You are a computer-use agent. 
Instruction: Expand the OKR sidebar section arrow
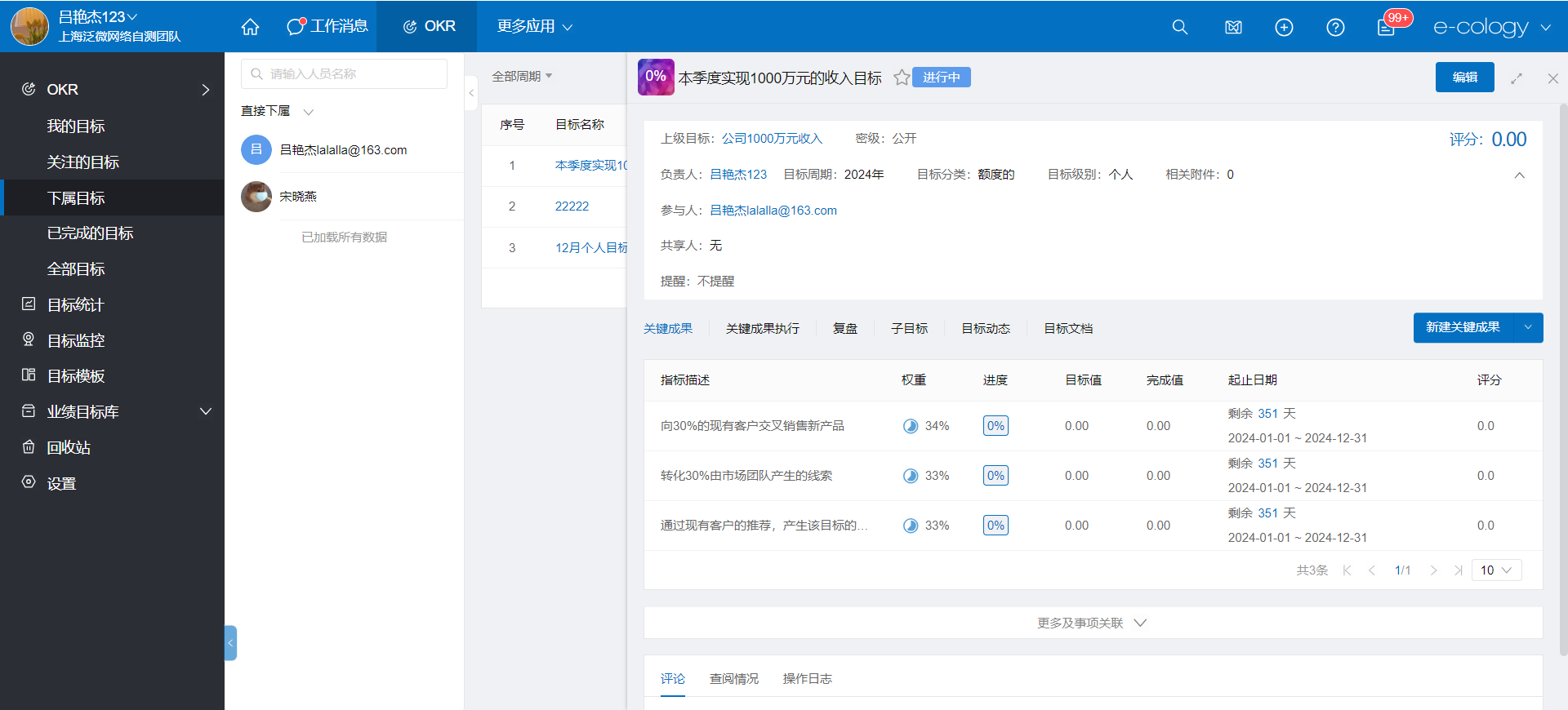coord(206,90)
